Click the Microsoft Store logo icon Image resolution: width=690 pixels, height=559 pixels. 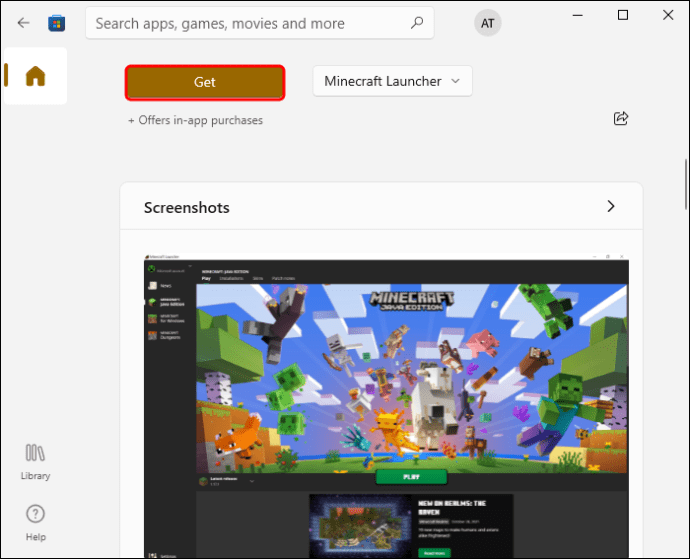tap(56, 23)
